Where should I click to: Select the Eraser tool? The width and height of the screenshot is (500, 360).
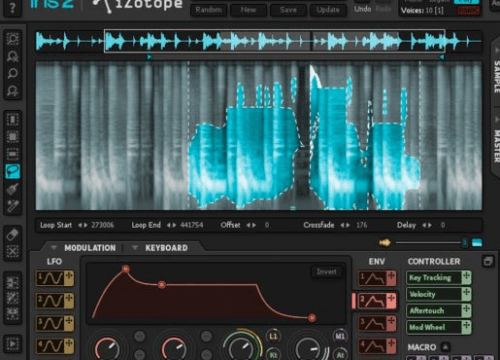(13, 235)
